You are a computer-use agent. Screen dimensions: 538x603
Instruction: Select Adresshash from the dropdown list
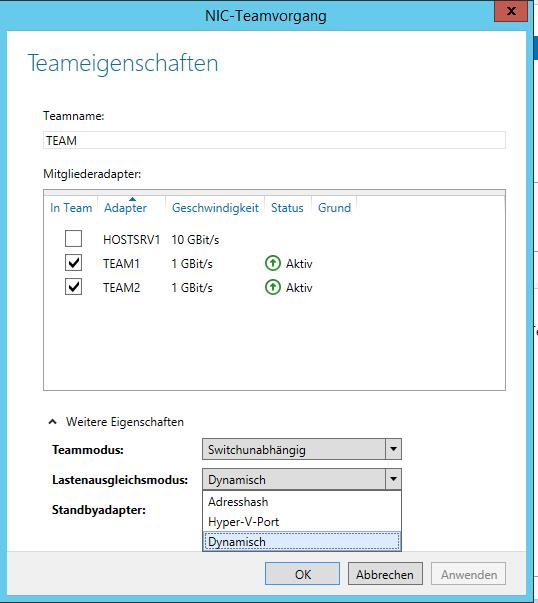point(302,502)
